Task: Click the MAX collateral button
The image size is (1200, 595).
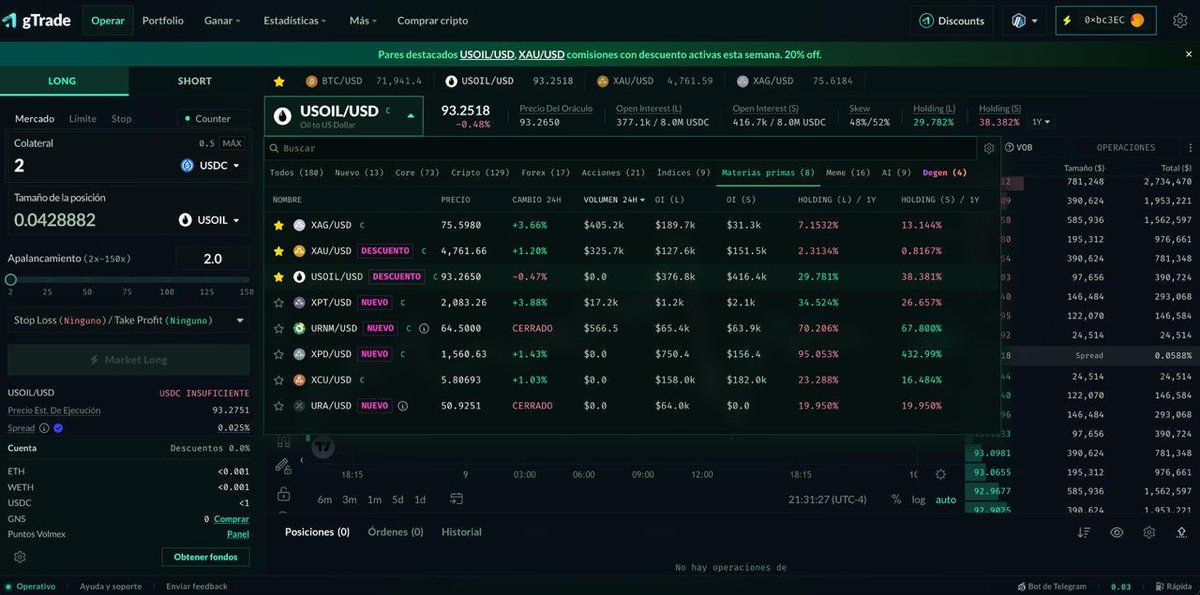Action: pyautogui.click(x=232, y=143)
